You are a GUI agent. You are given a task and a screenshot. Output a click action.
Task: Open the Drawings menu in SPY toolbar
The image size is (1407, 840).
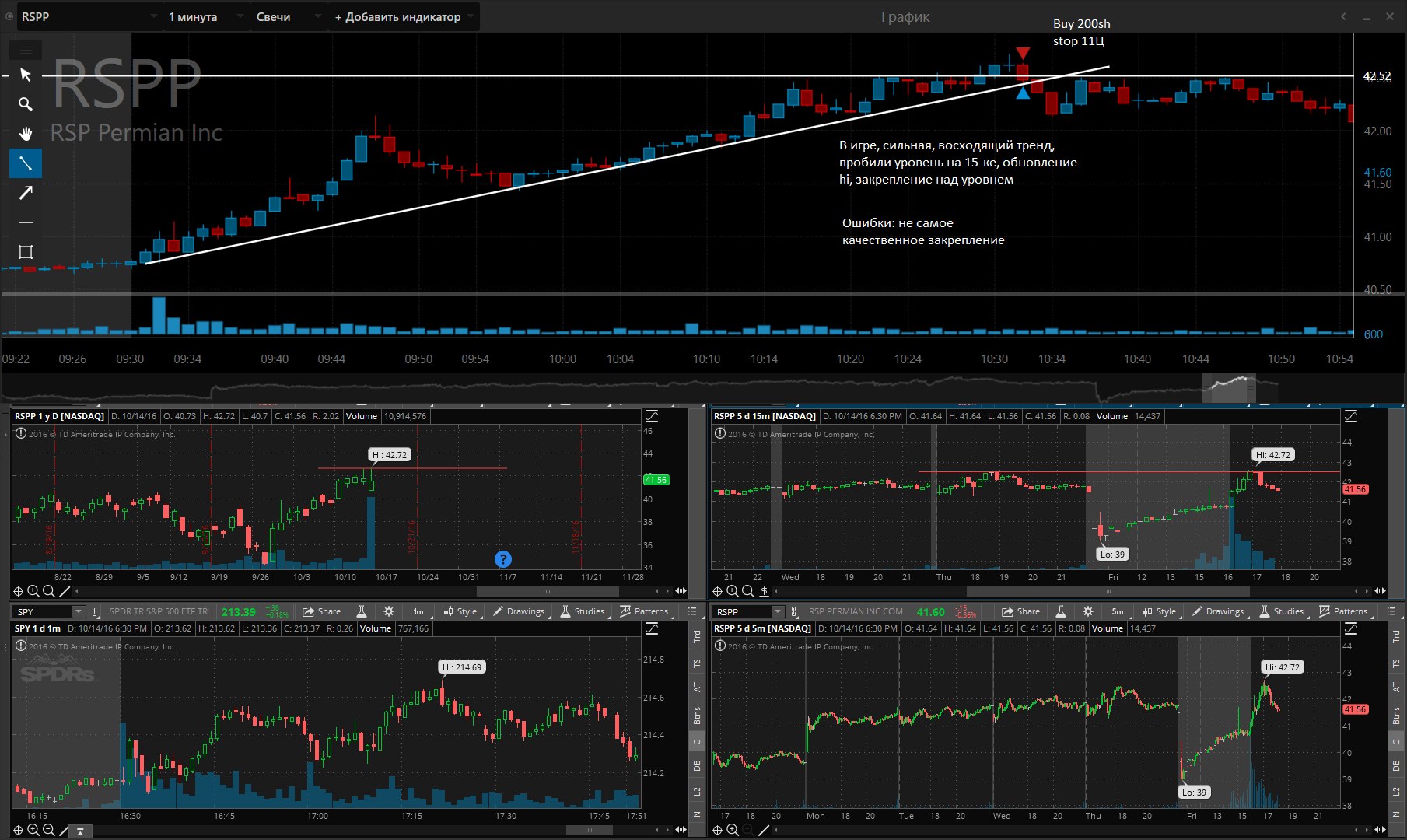[519, 611]
